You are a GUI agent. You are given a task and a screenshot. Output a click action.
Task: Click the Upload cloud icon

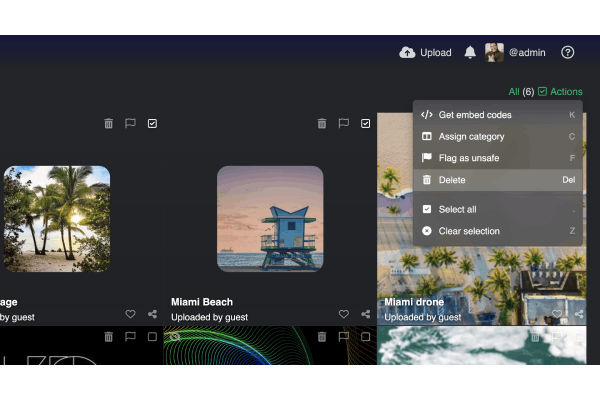(407, 52)
